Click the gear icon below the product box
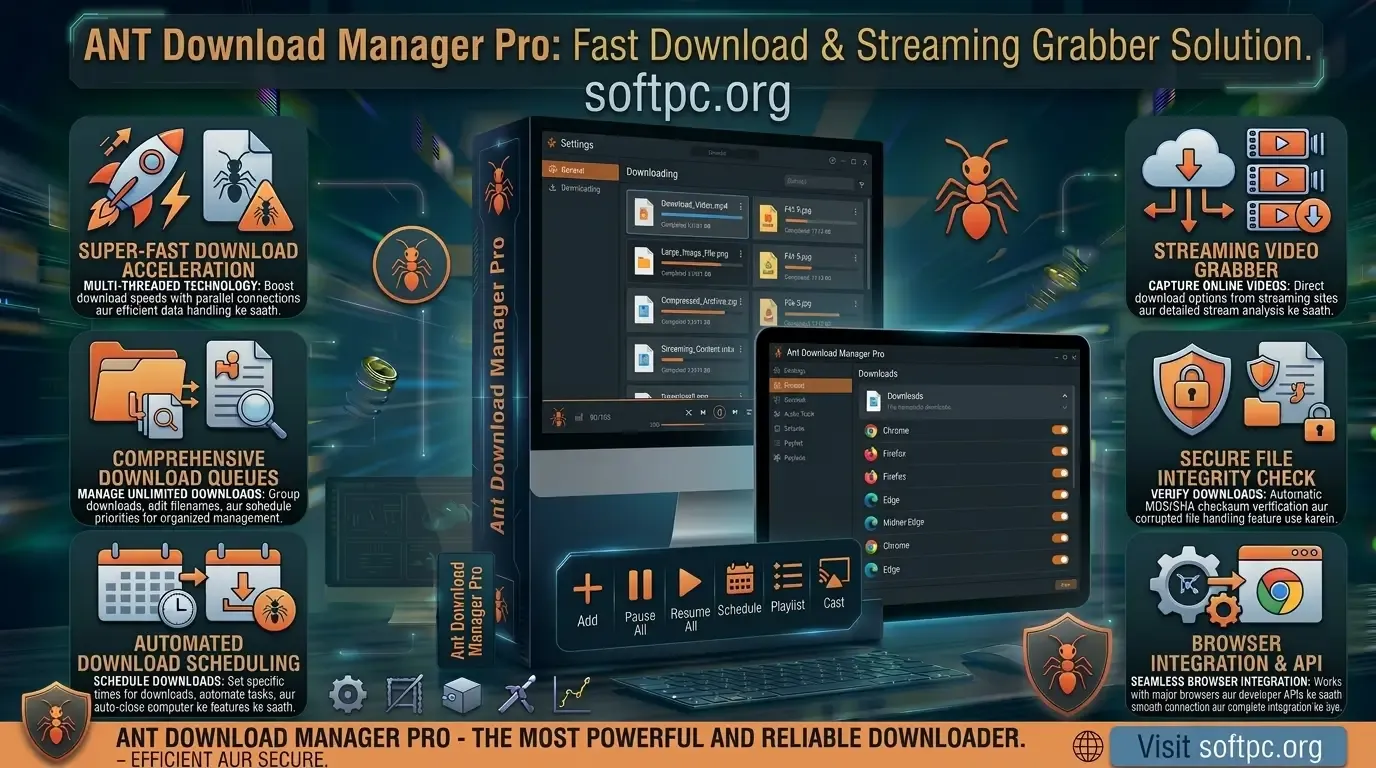The width and height of the screenshot is (1376, 768). coord(348,694)
